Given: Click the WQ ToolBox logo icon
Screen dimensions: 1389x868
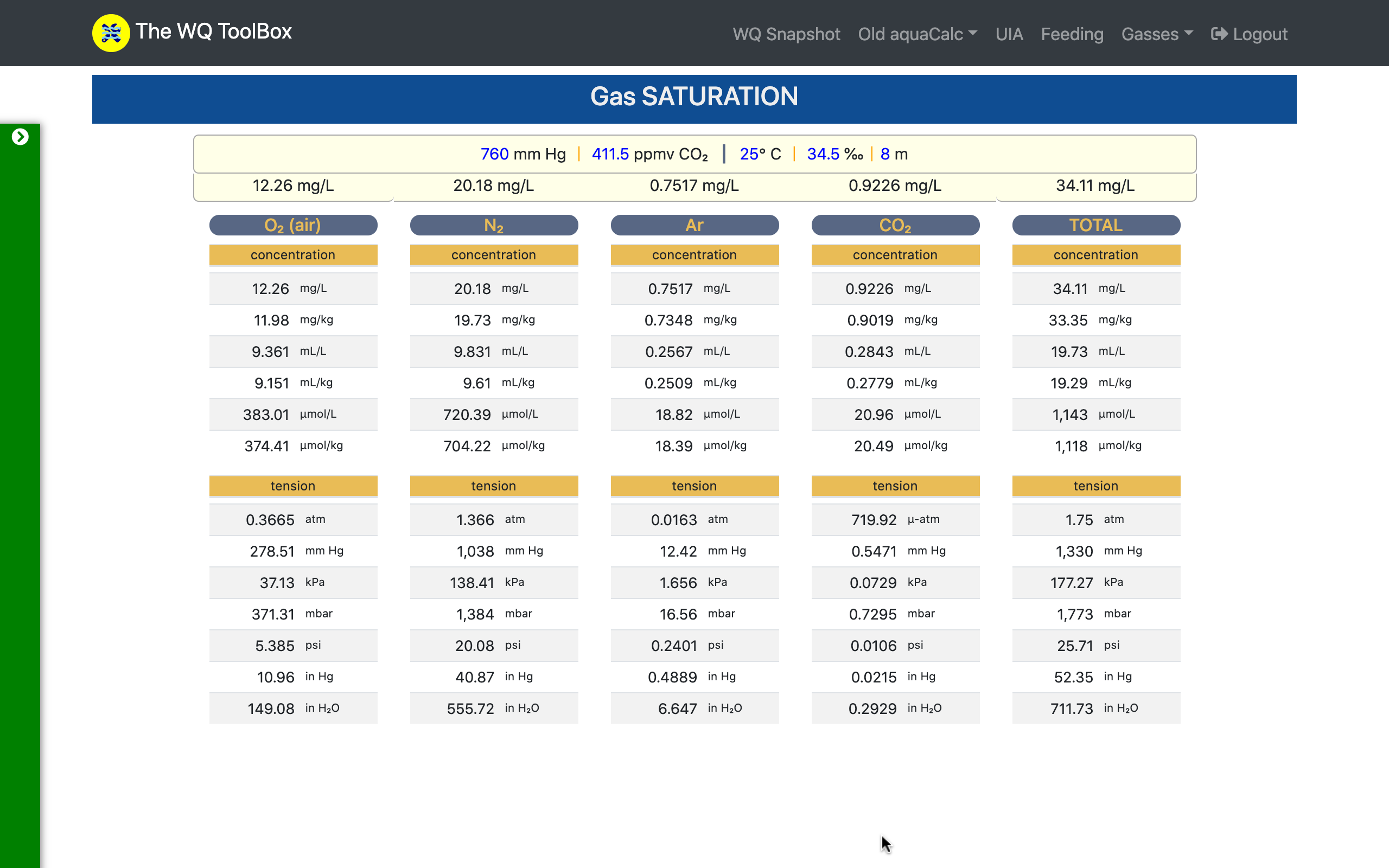Looking at the screenshot, I should click(111, 33).
